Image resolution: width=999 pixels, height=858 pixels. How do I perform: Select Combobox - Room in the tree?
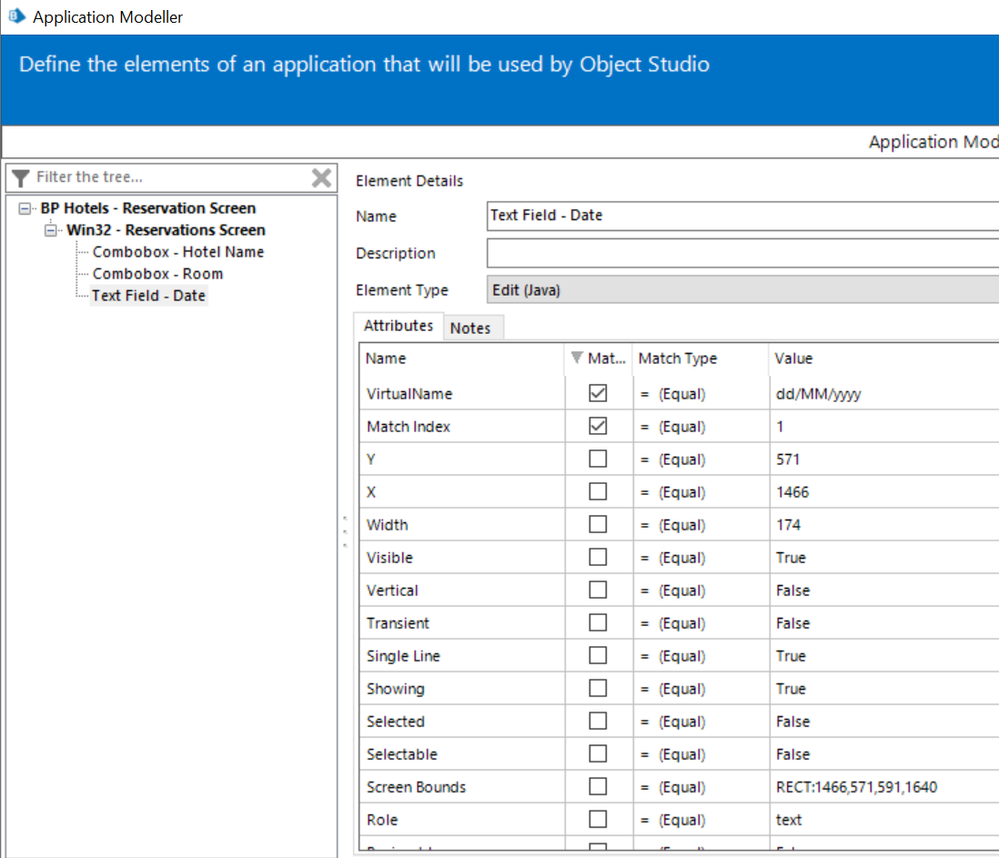[158, 274]
